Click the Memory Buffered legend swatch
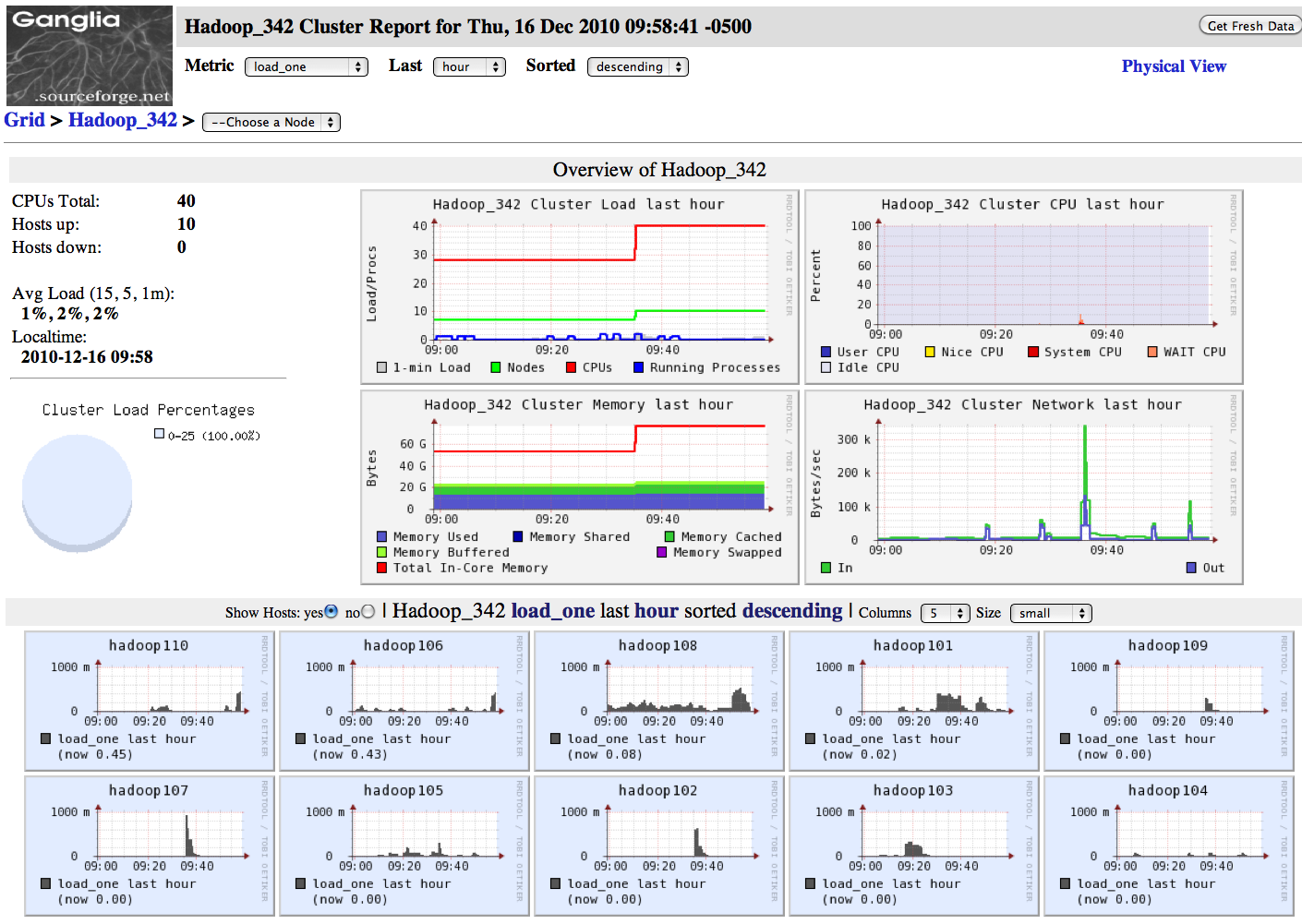The width and height of the screenshot is (1302, 924). click(382, 552)
